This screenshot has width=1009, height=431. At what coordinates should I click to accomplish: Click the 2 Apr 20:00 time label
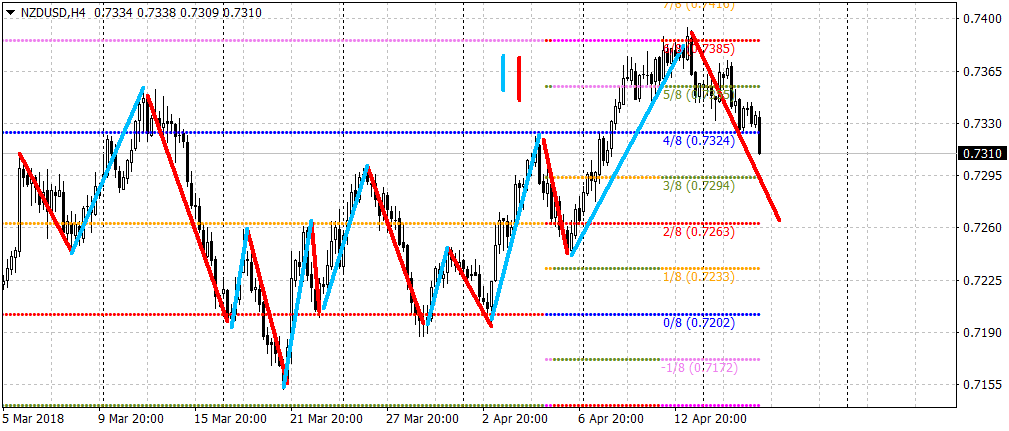point(517,419)
